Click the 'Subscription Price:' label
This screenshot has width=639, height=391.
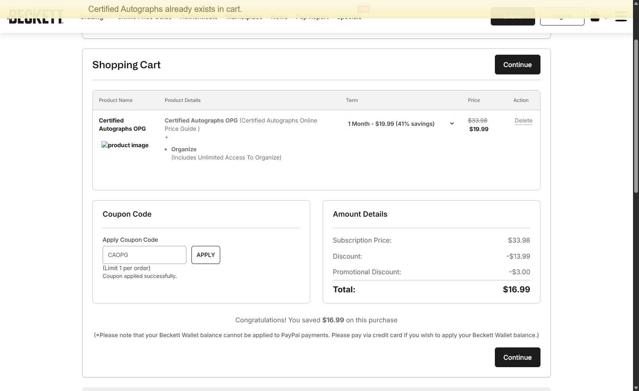[362, 241]
